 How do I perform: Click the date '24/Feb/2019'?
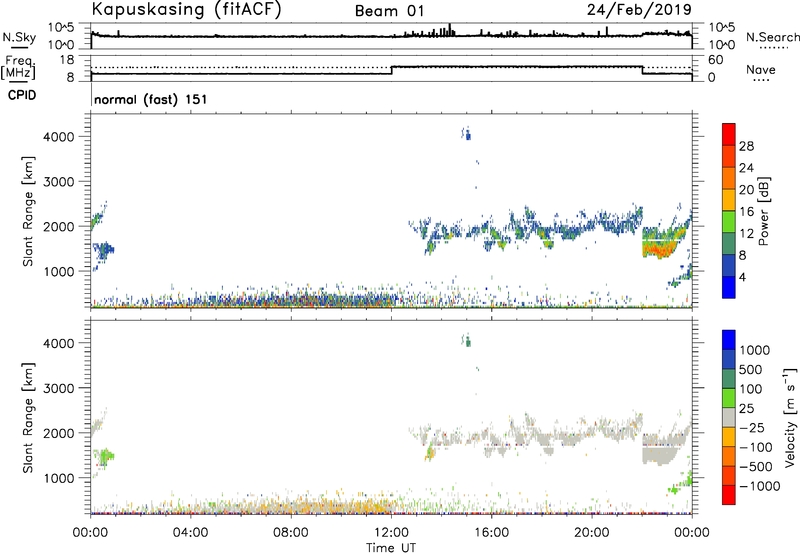tap(639, 10)
